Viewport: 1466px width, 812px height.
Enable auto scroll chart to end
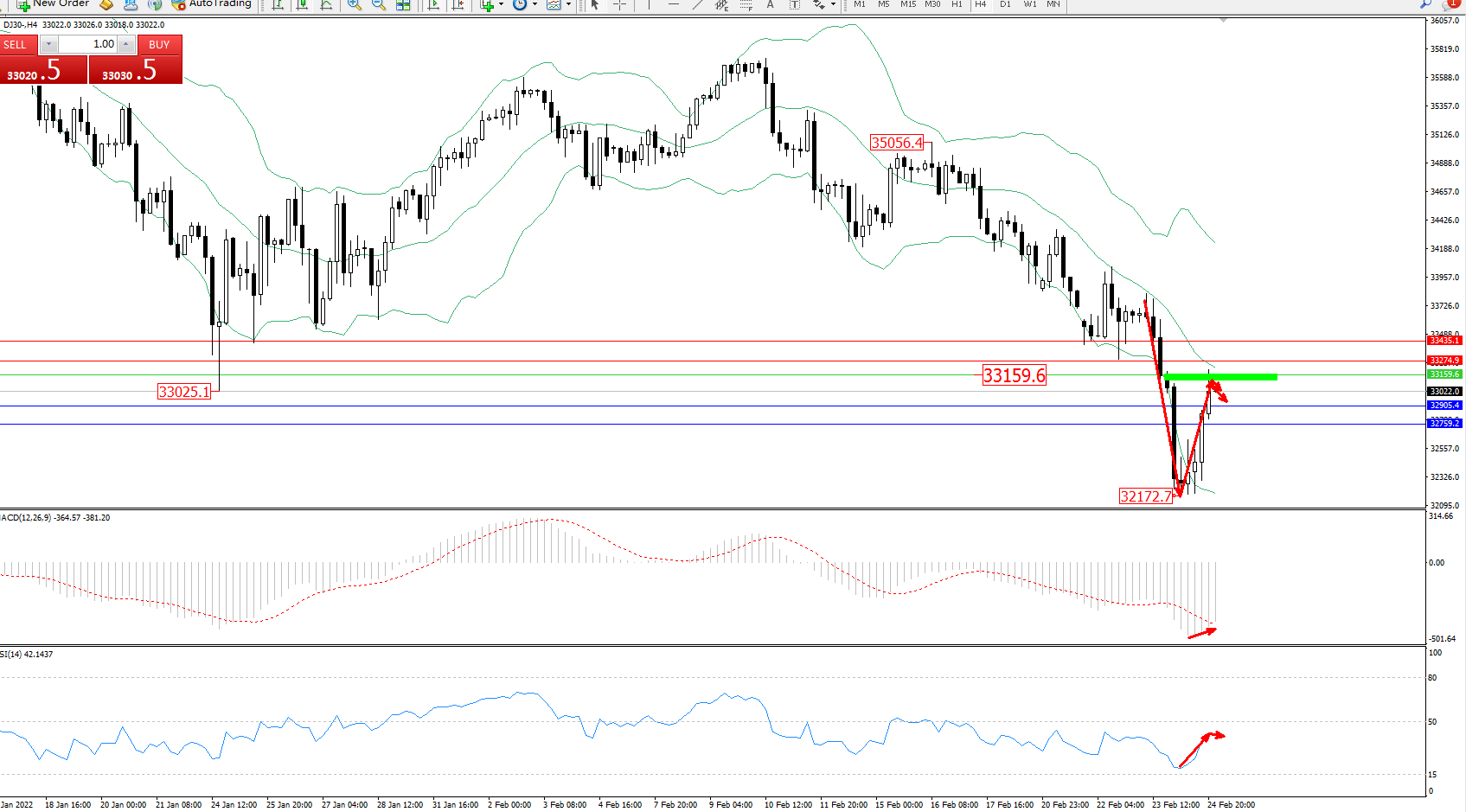click(x=434, y=5)
